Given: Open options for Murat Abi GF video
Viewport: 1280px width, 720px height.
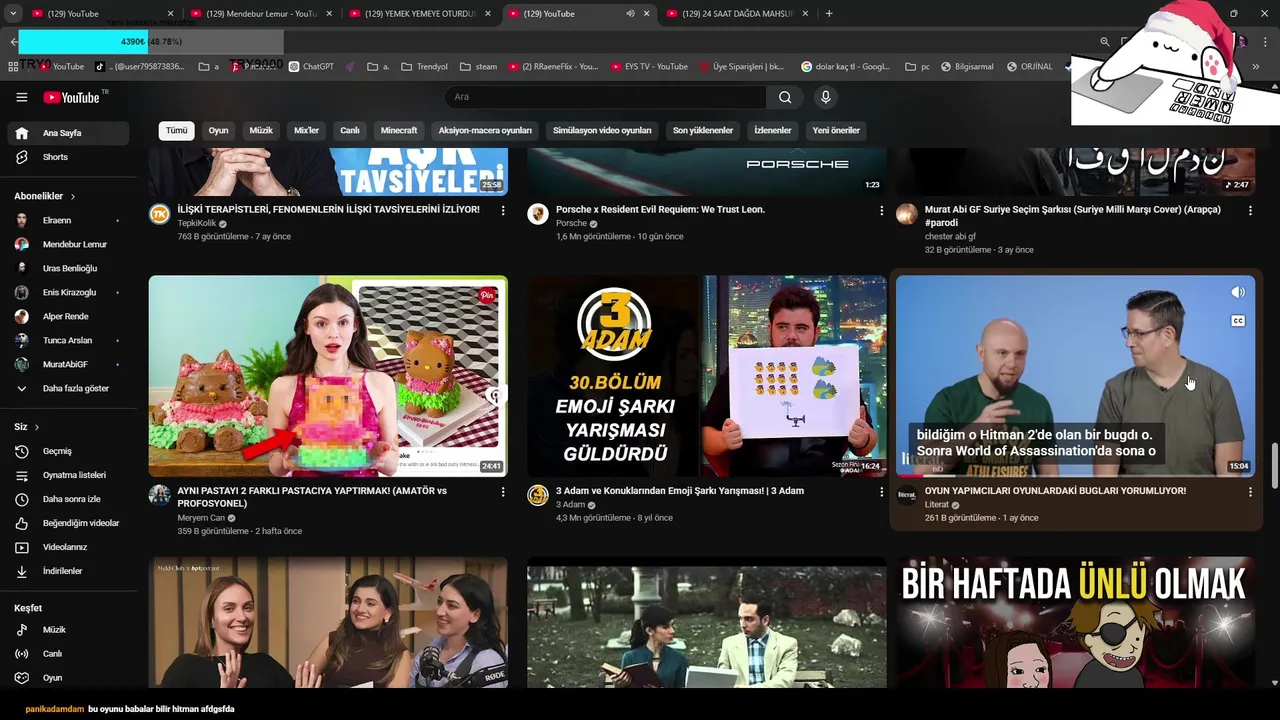Looking at the screenshot, I should point(1250,211).
